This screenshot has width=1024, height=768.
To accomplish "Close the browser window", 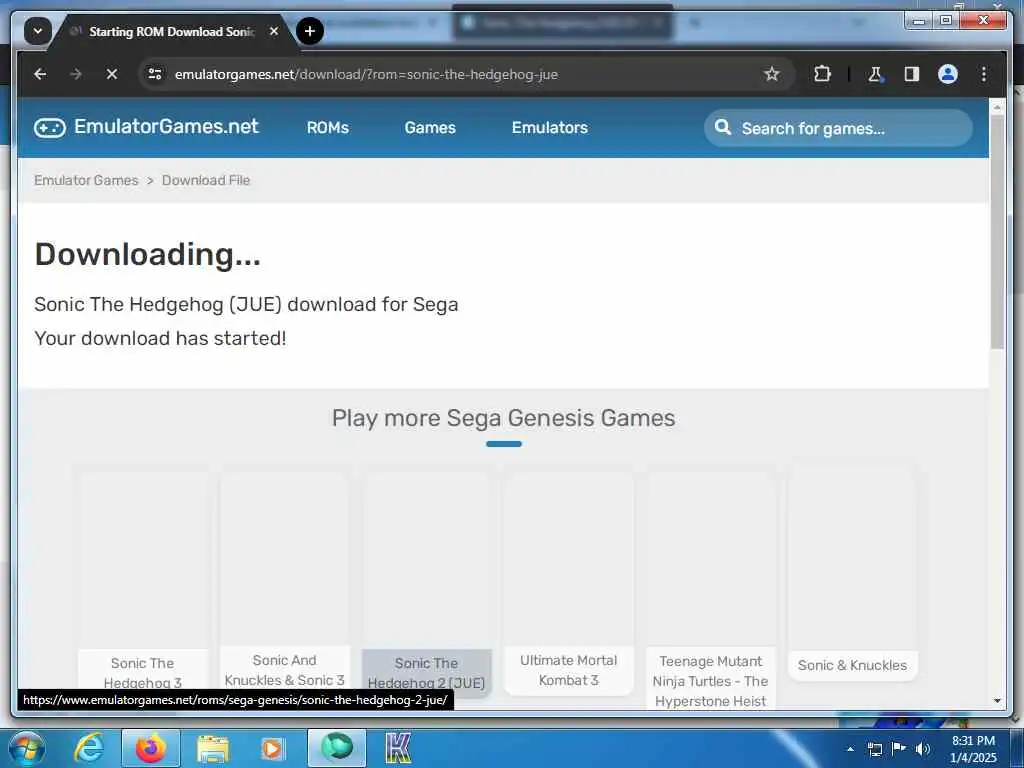I will click(983, 20).
